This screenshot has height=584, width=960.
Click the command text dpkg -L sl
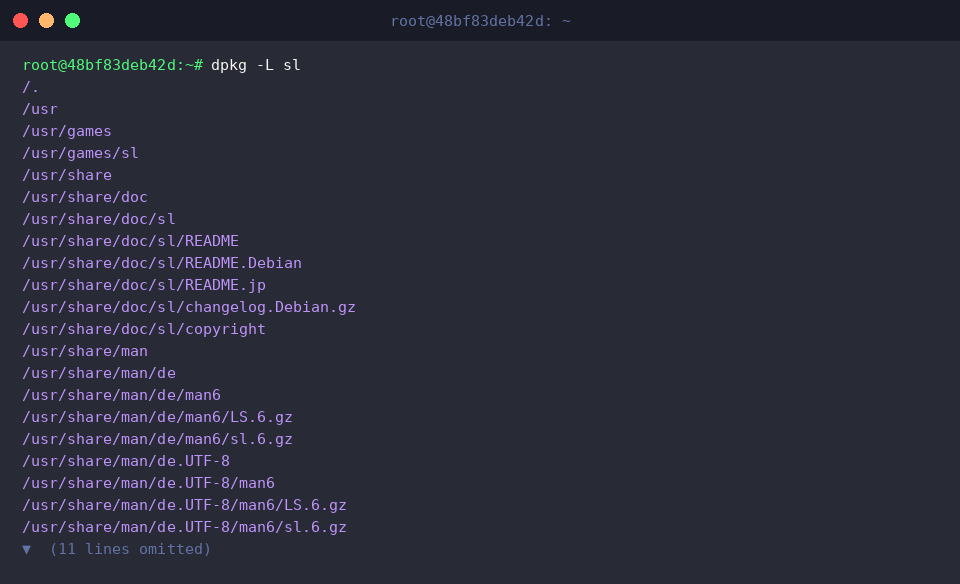point(255,65)
